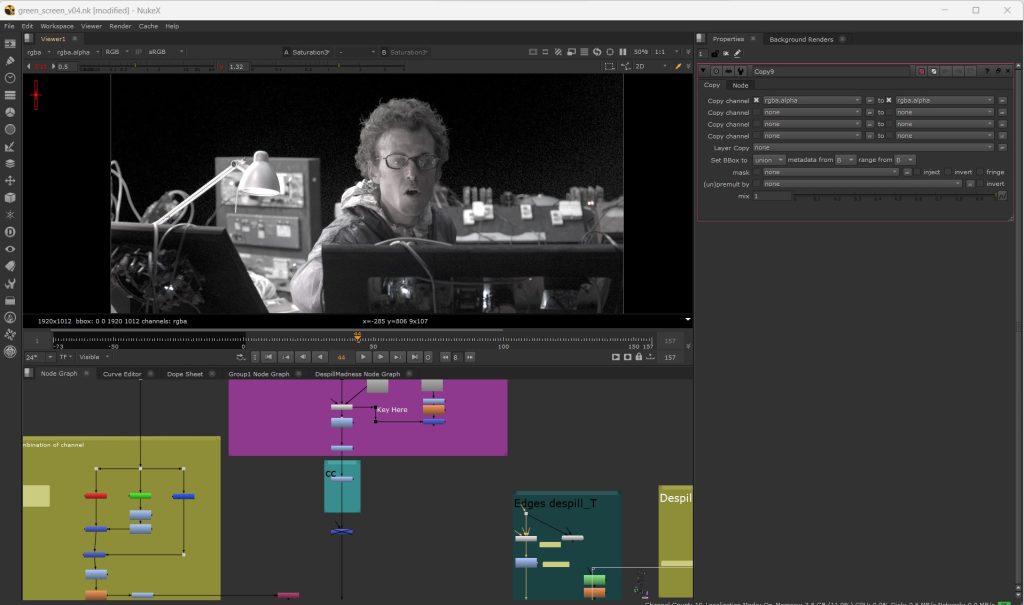1024x605 pixels.
Task: Open the Filter nodes toolbar menu
Action: coord(10,129)
